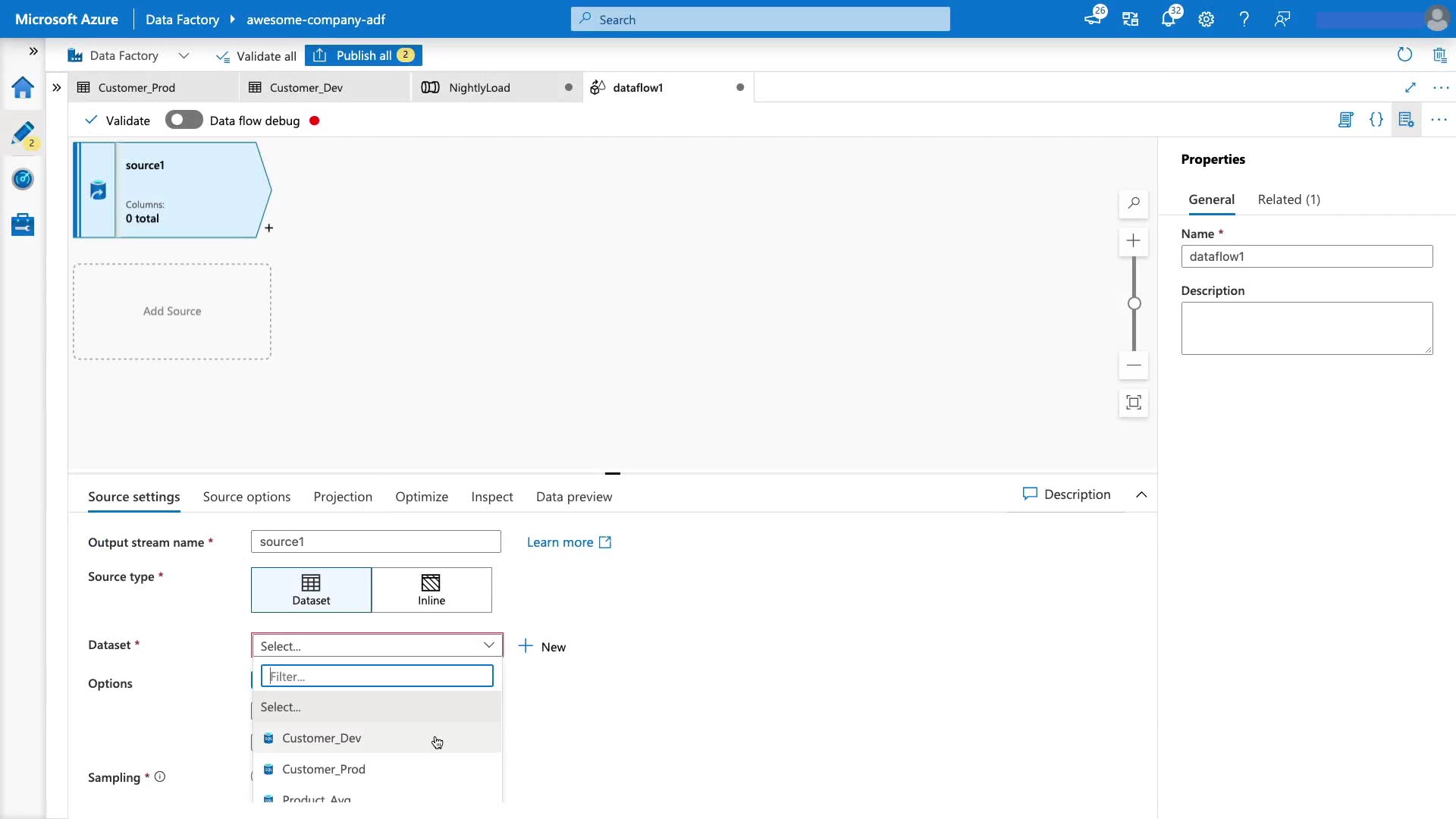The height and width of the screenshot is (819, 1456).
Task: Open the notifications bell icon
Action: pyautogui.click(x=1168, y=19)
